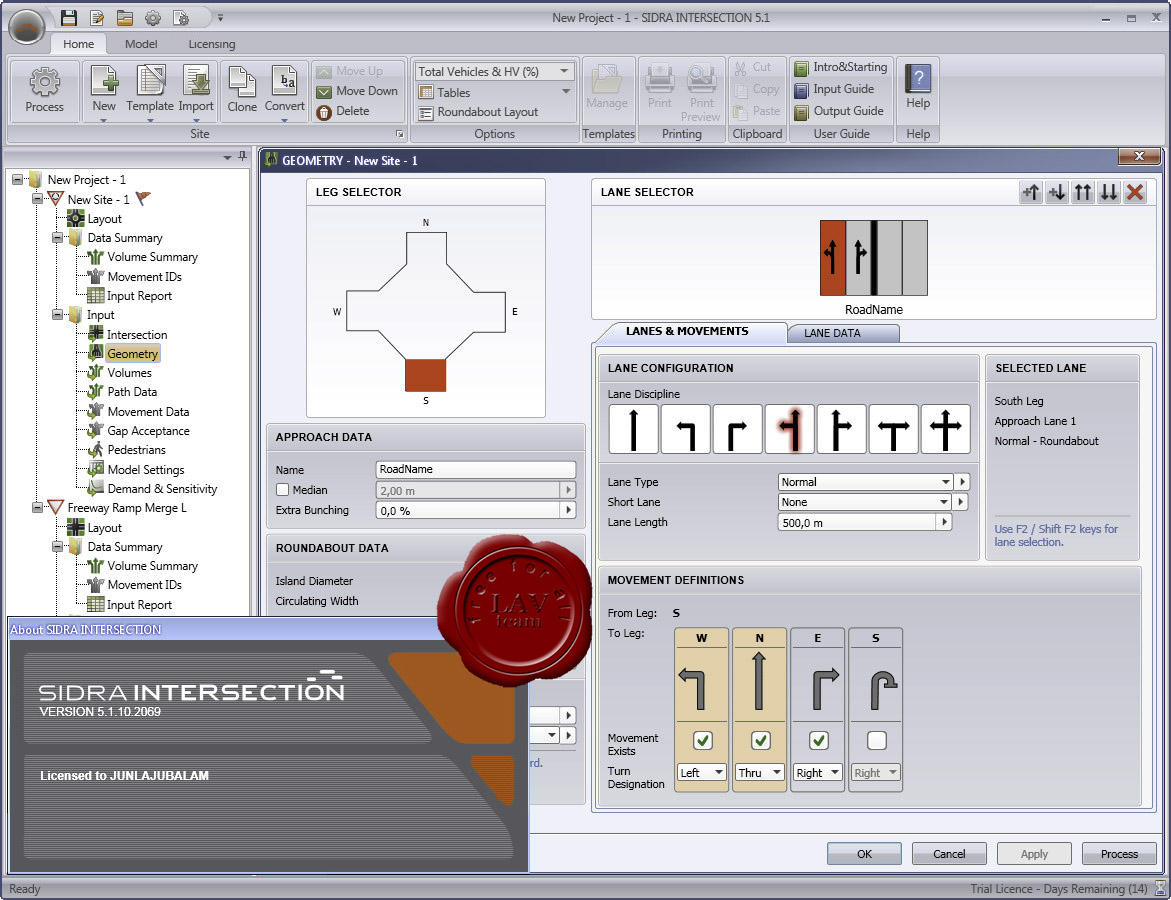Image resolution: width=1171 pixels, height=900 pixels.
Task: Enable Movement Exists for S leg
Action: point(877,740)
